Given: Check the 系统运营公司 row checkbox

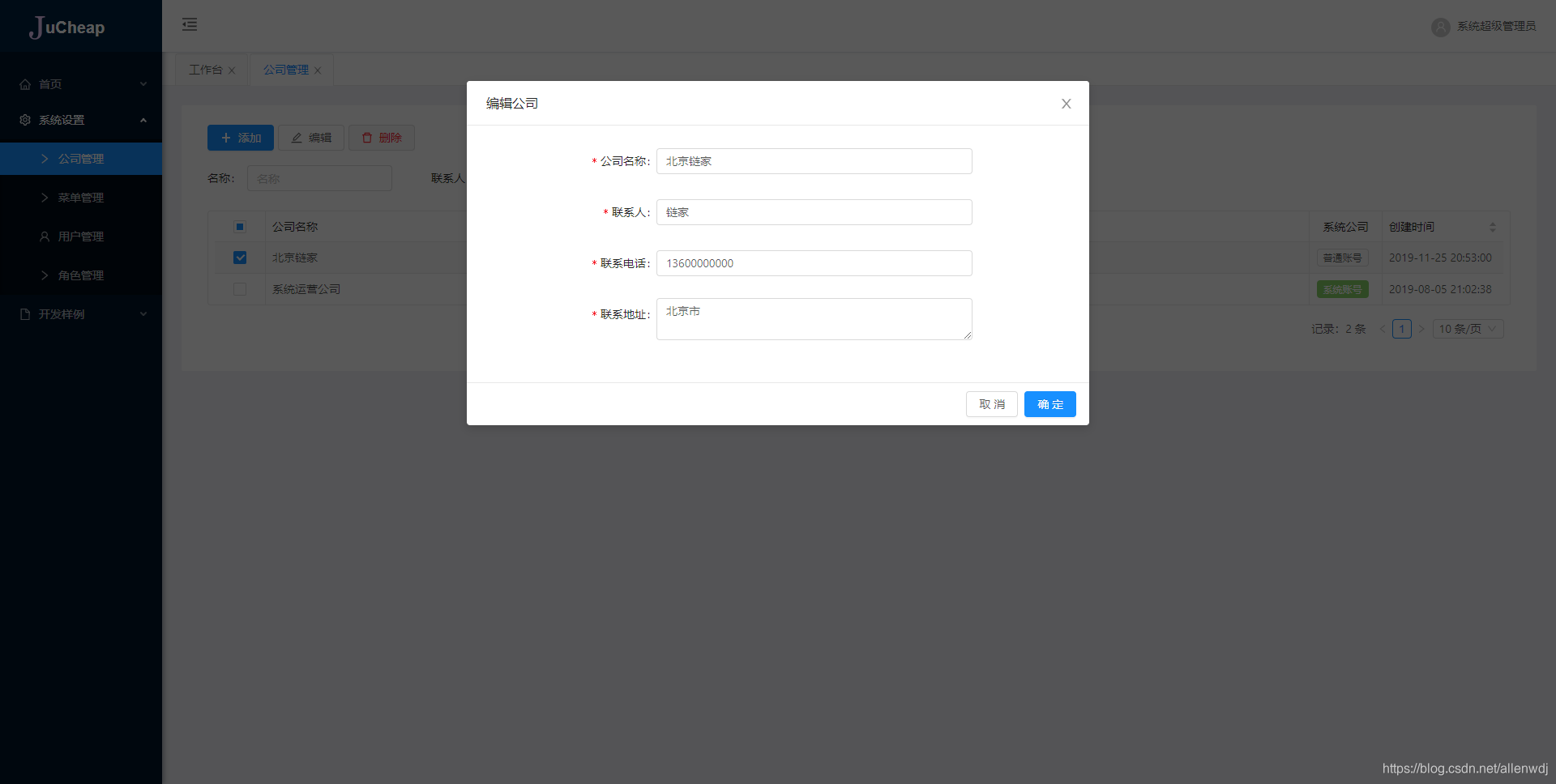Looking at the screenshot, I should [240, 289].
